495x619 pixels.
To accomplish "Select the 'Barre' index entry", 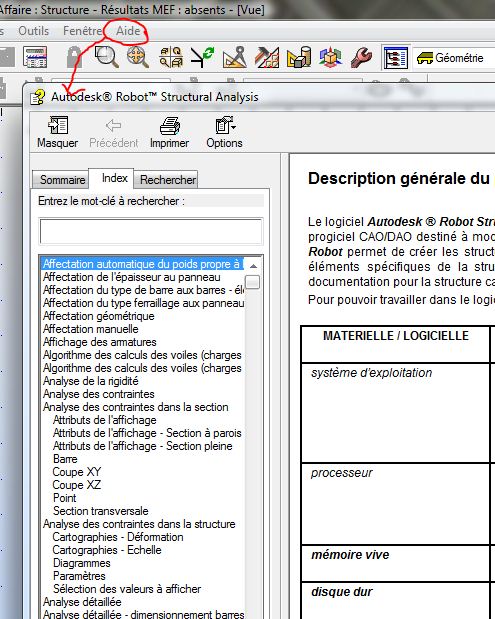I will point(65,459).
